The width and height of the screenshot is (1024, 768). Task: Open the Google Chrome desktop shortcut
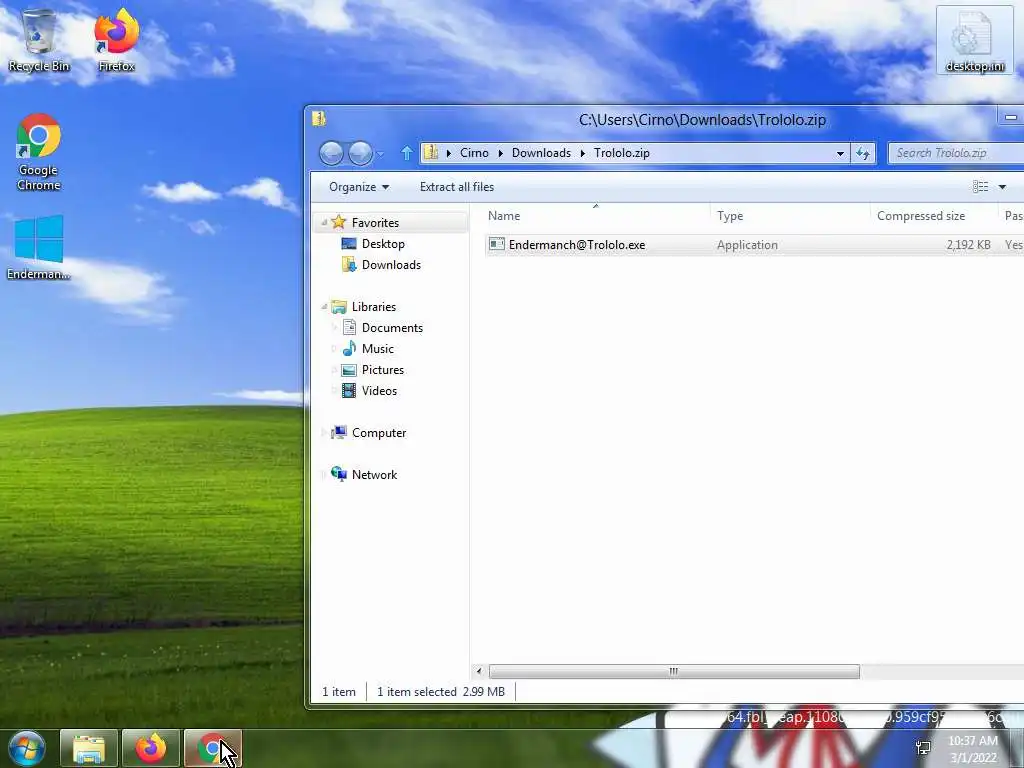pos(39,152)
